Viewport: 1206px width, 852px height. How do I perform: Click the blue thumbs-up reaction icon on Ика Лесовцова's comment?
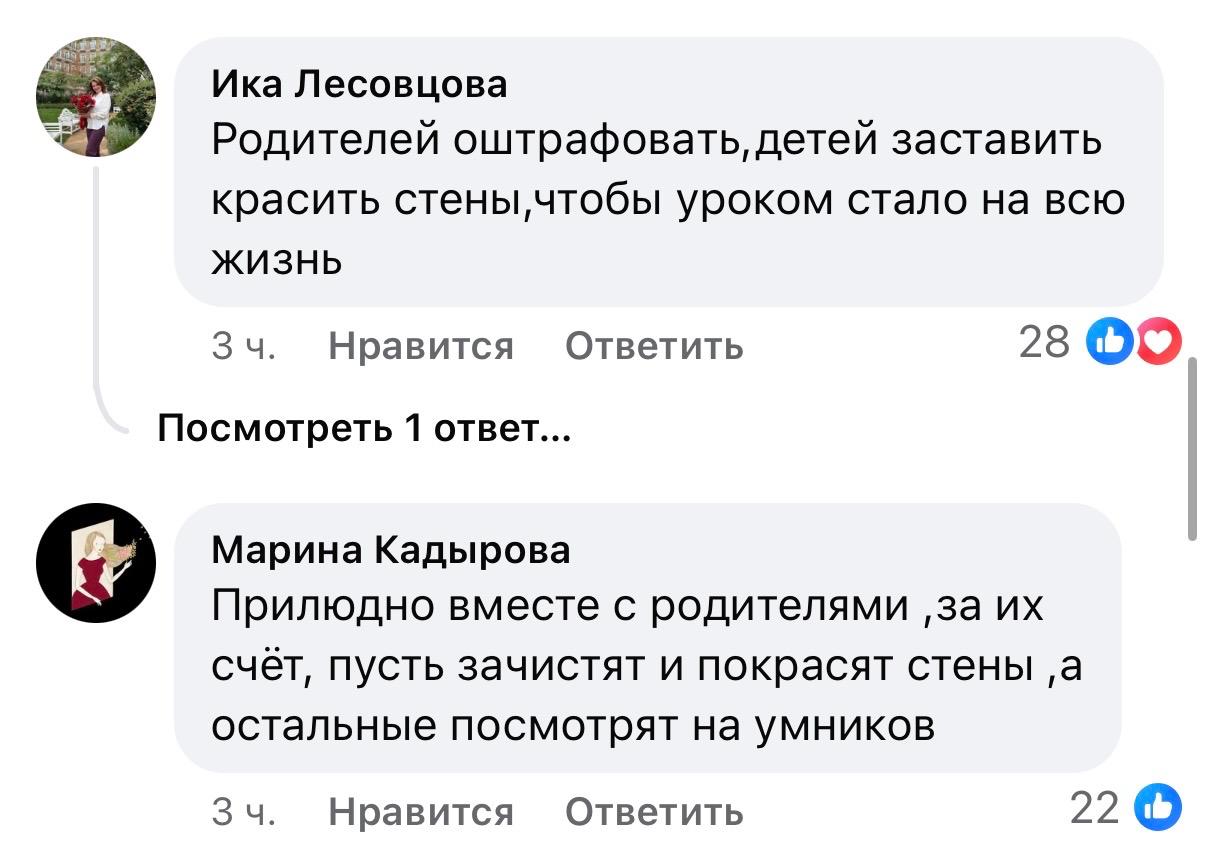pyautogui.click(x=1110, y=345)
